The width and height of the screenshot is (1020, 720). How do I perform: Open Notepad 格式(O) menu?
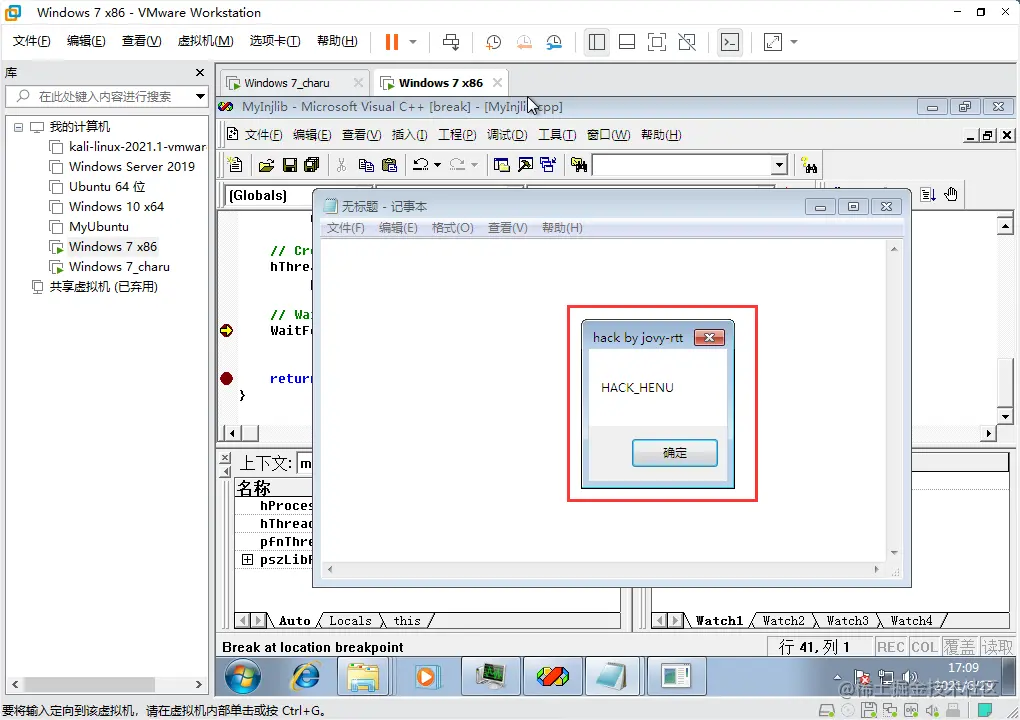click(453, 228)
